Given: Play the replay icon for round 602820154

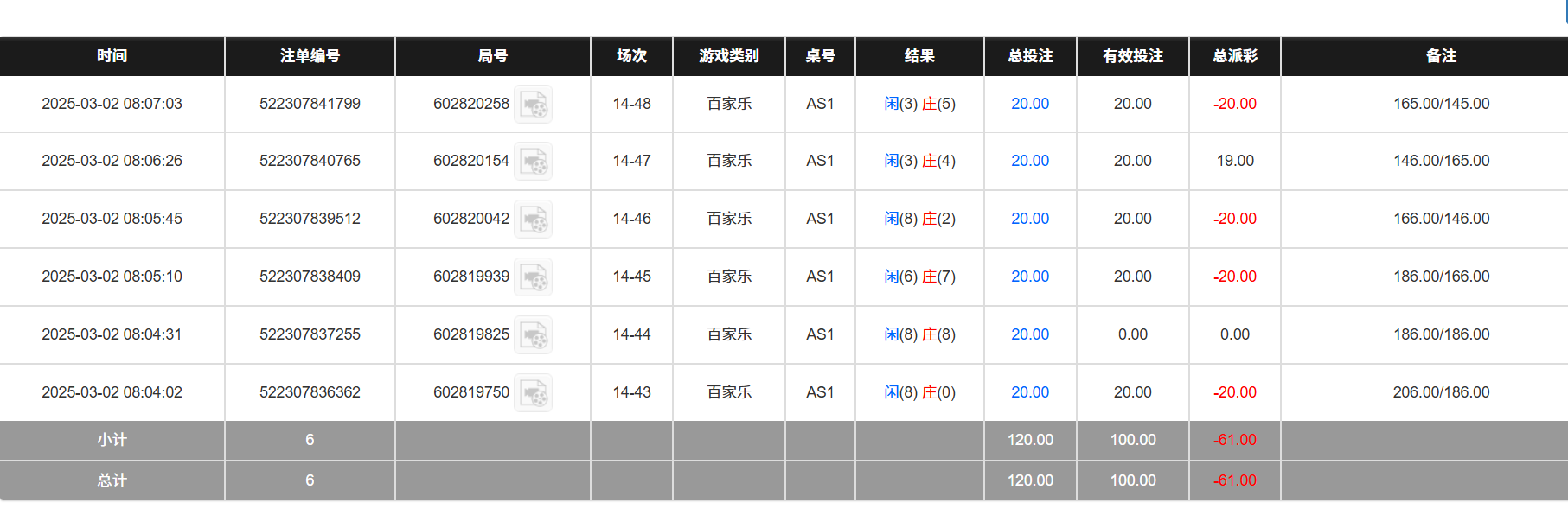Looking at the screenshot, I should click(533, 161).
